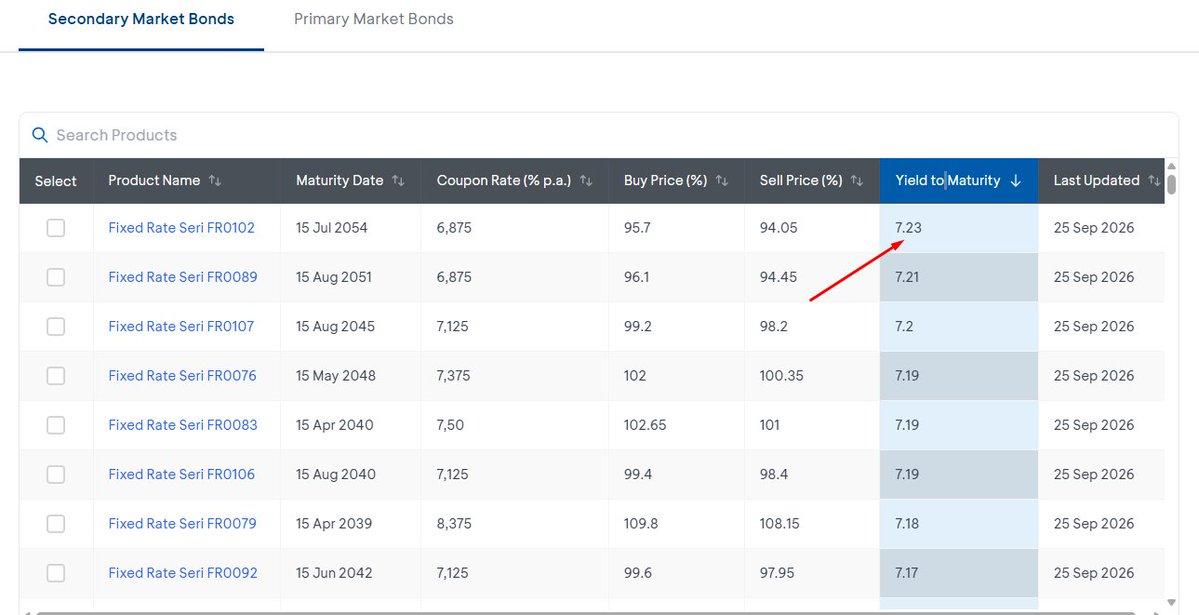Click the 8,375 coupon rate cell
The image size is (1199, 615).
point(454,524)
